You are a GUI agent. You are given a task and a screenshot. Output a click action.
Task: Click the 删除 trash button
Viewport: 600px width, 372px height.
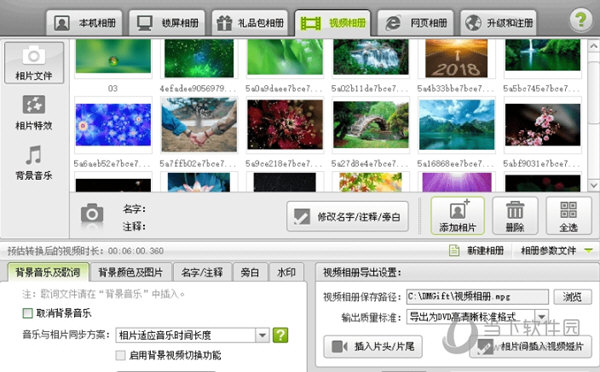point(515,215)
